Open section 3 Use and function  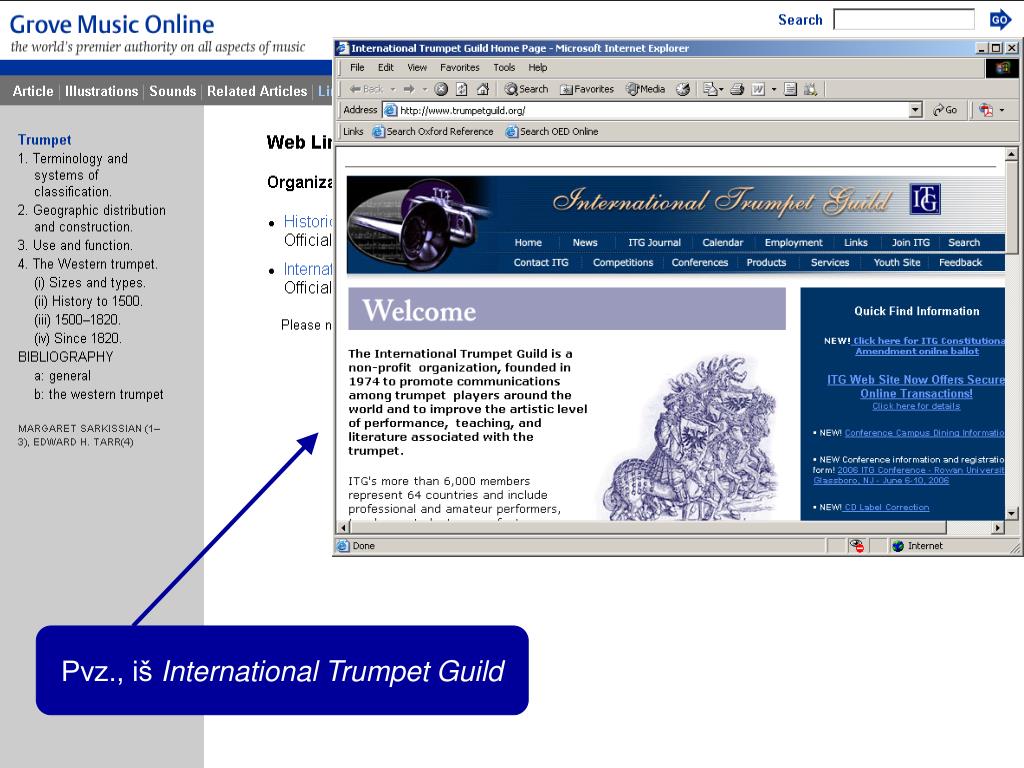75,246
